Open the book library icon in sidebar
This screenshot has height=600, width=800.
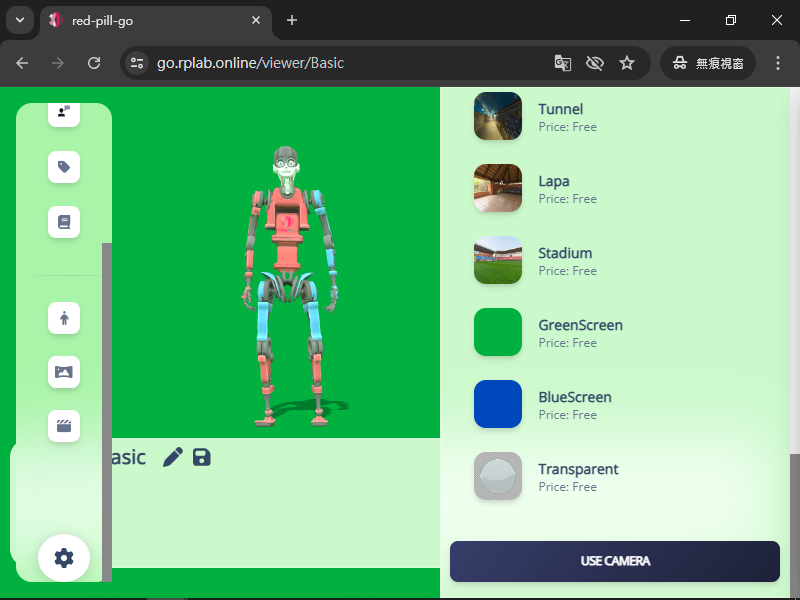[64, 222]
